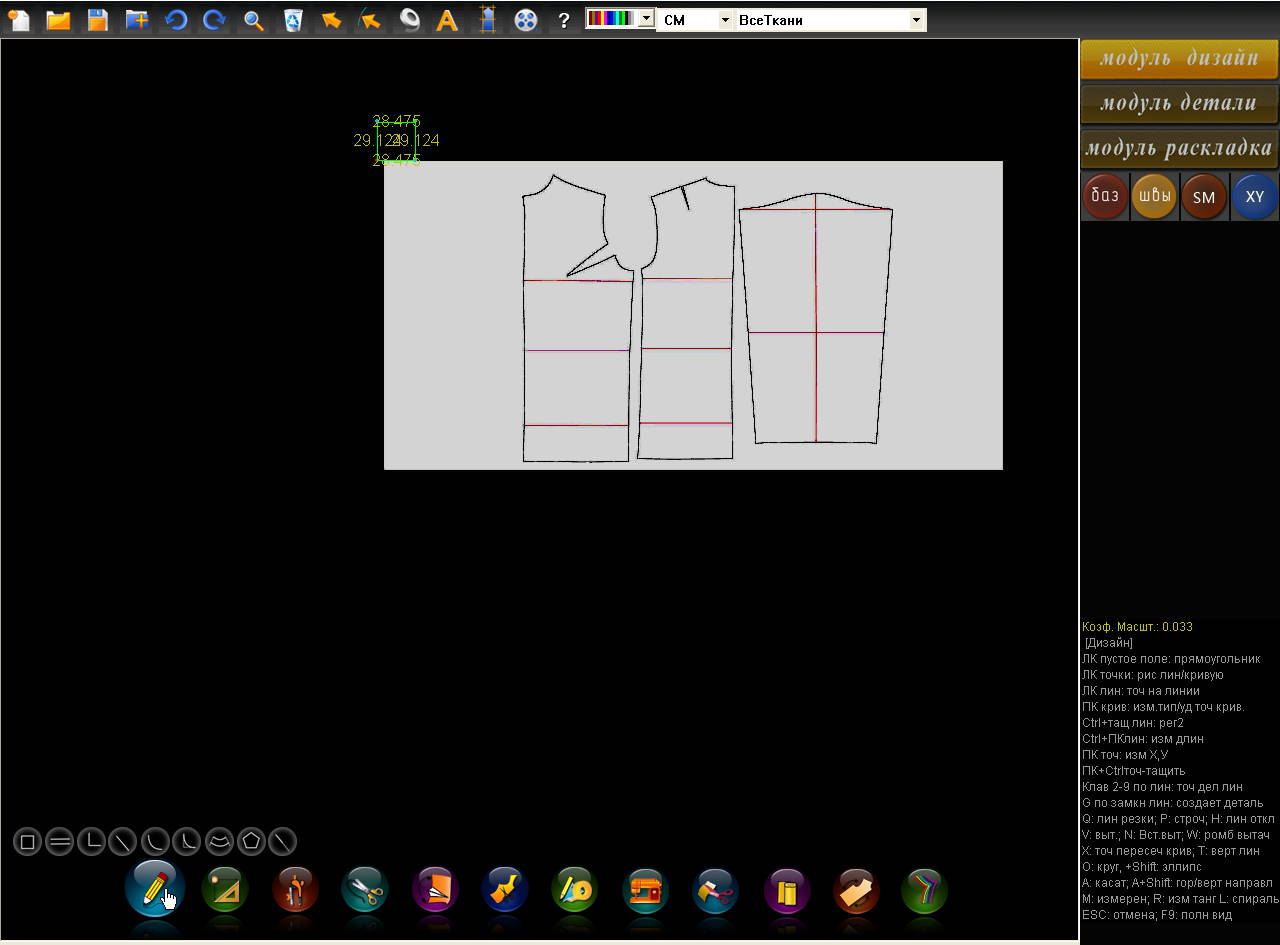
Task: Open the color palette dropdown arrow
Action: (646, 19)
